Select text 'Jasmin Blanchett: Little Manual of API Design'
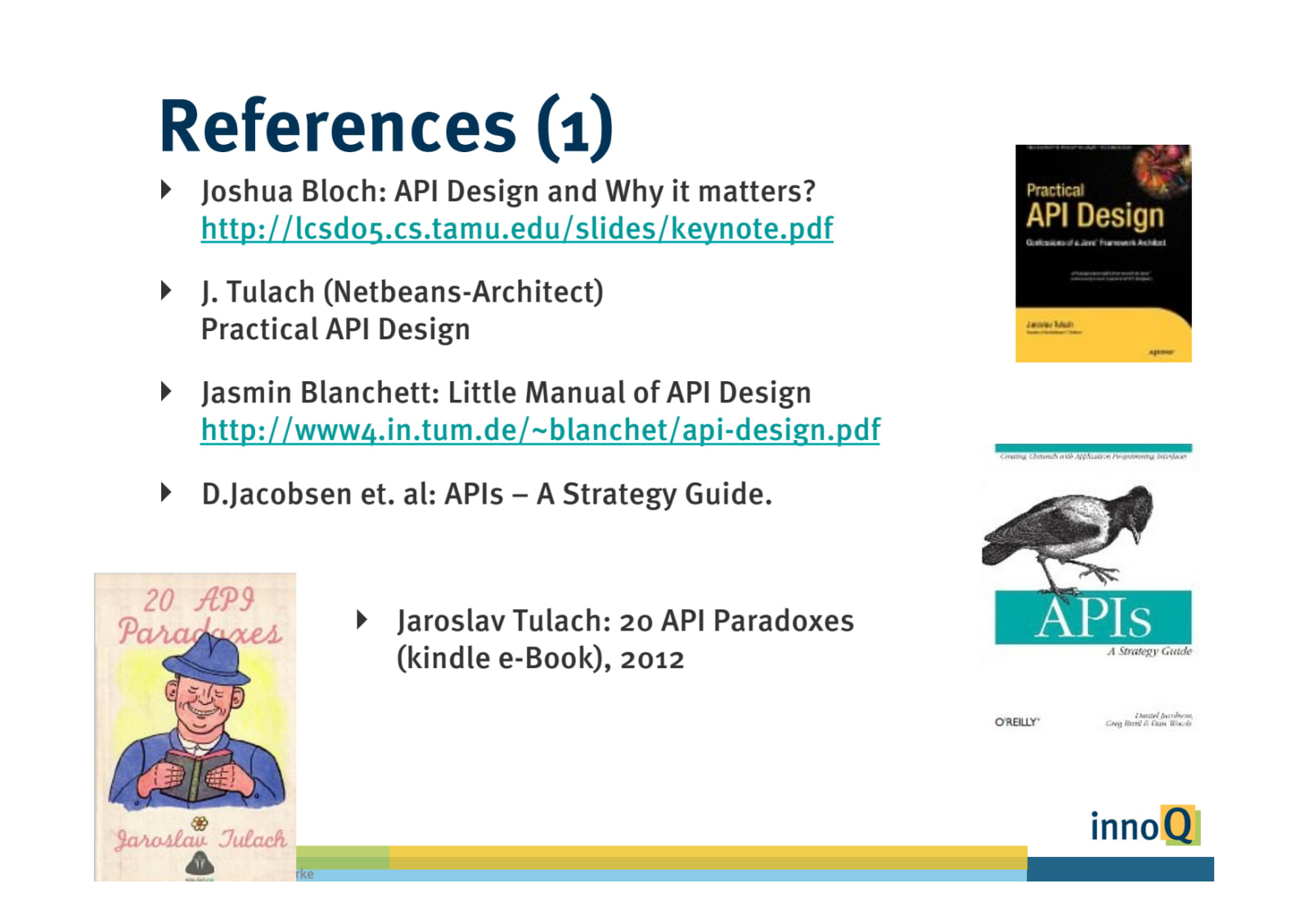Image resolution: width=1309 pixels, height=924 pixels. click(506, 393)
